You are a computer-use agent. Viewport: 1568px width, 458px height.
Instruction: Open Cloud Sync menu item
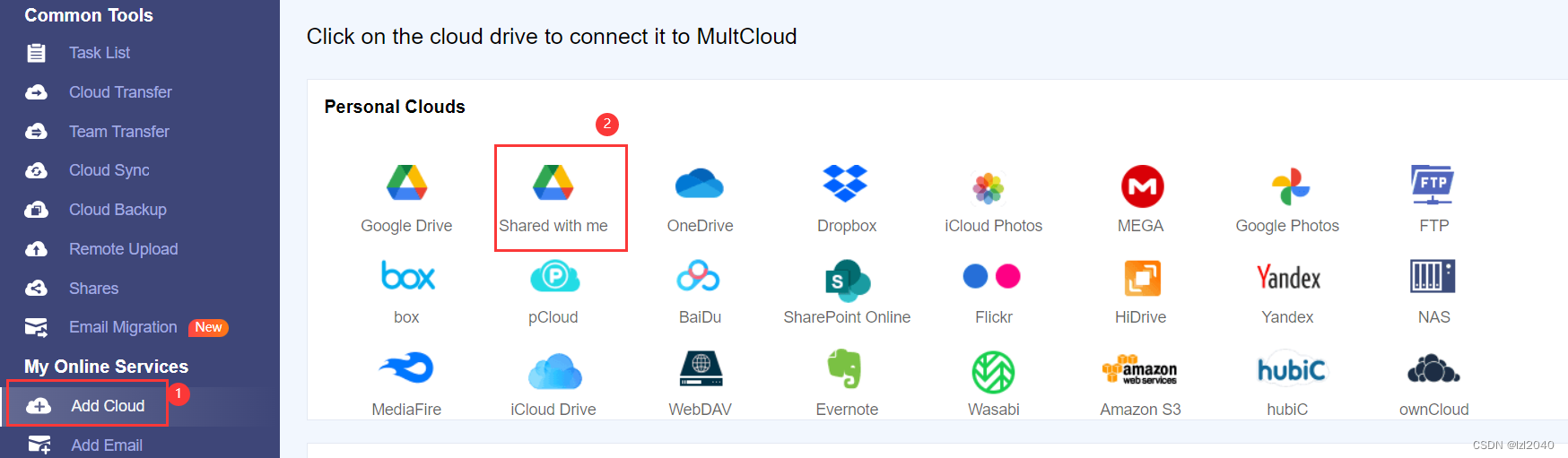(109, 170)
